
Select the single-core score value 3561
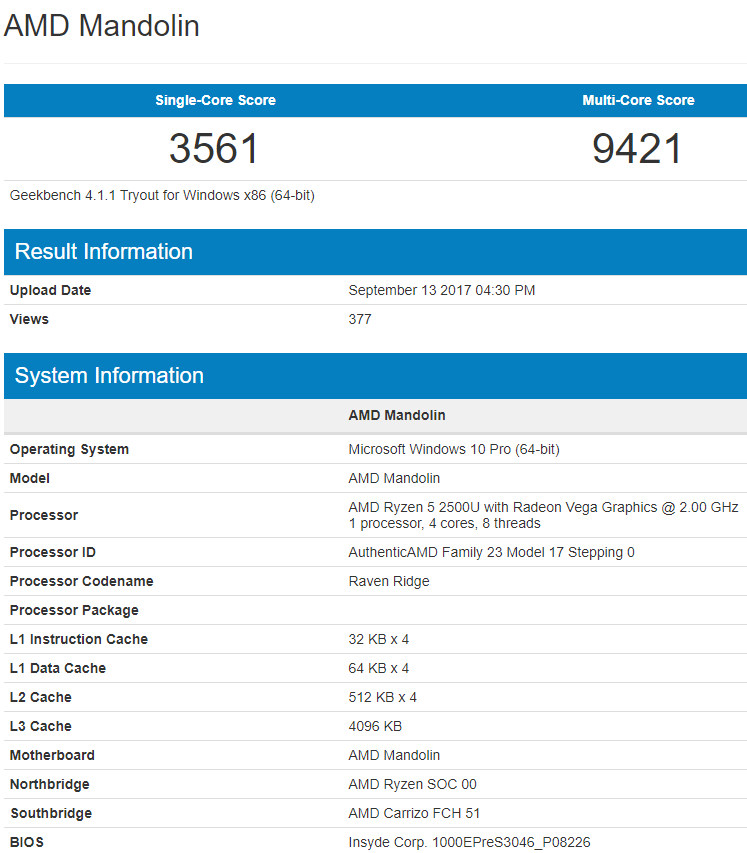point(214,149)
